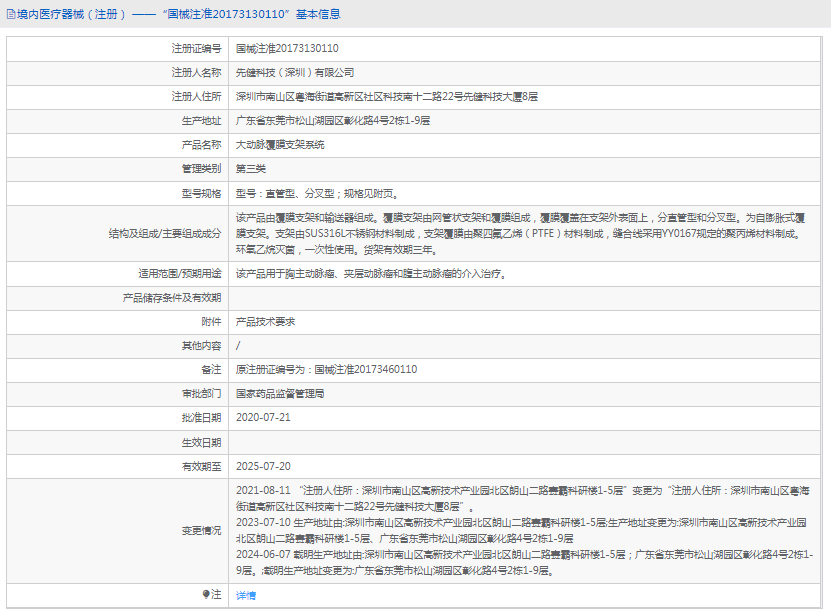The image size is (831, 614).
Task: Click the 管理类别 label
Action: (x=201, y=168)
